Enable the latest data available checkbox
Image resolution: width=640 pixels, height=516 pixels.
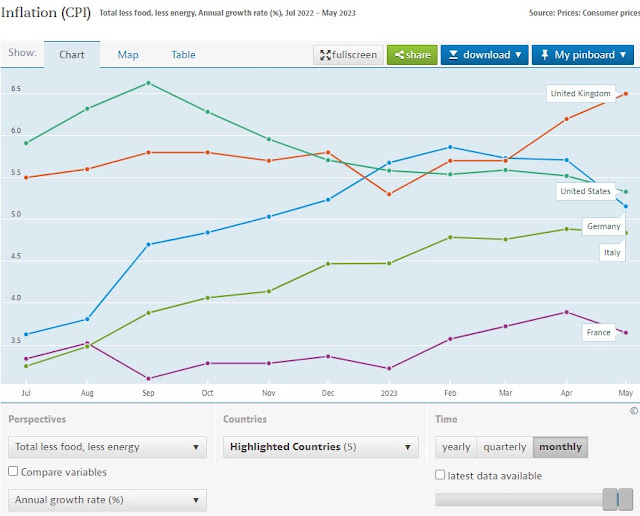pyautogui.click(x=440, y=475)
